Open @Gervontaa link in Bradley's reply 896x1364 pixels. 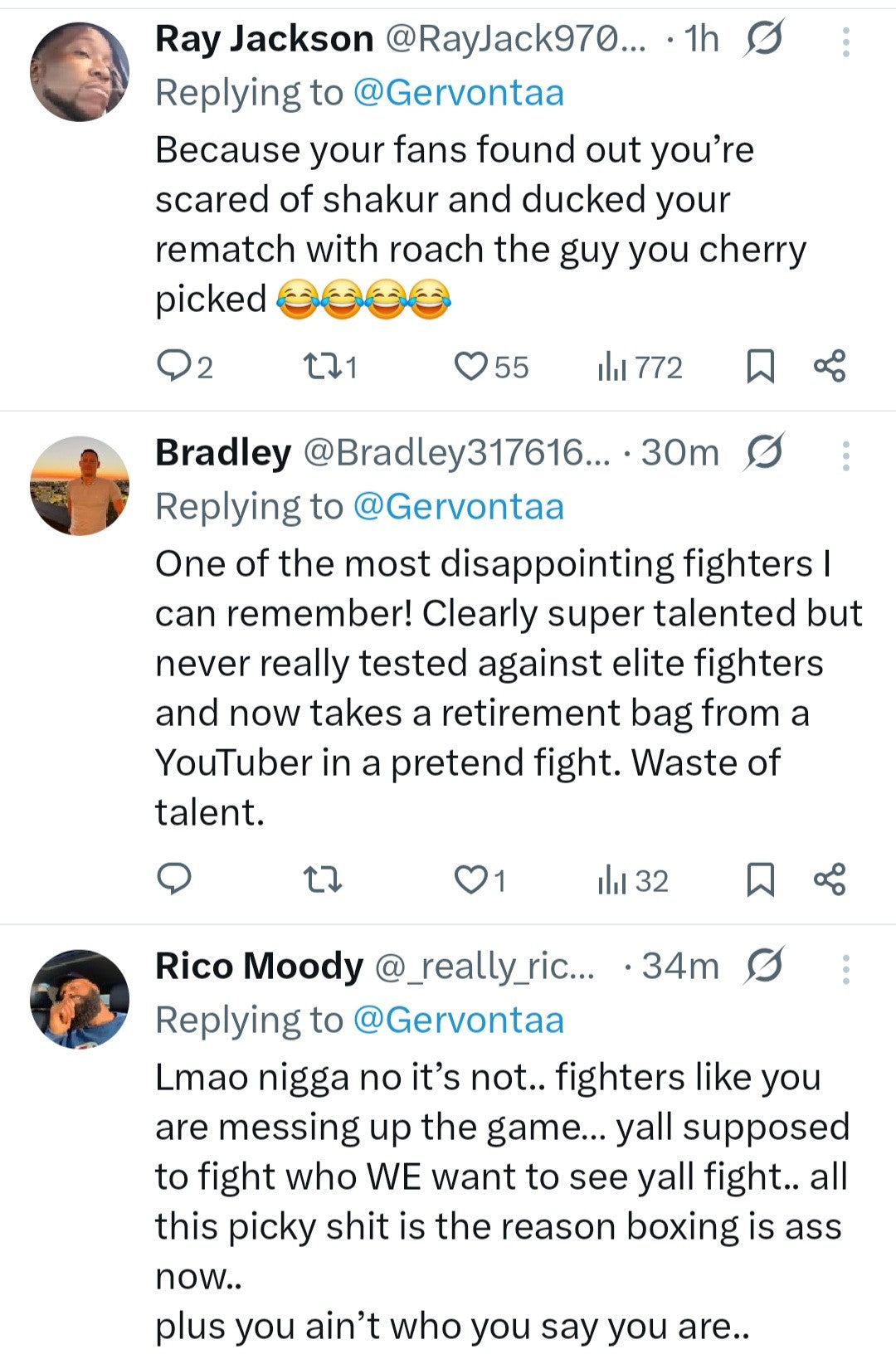click(458, 506)
